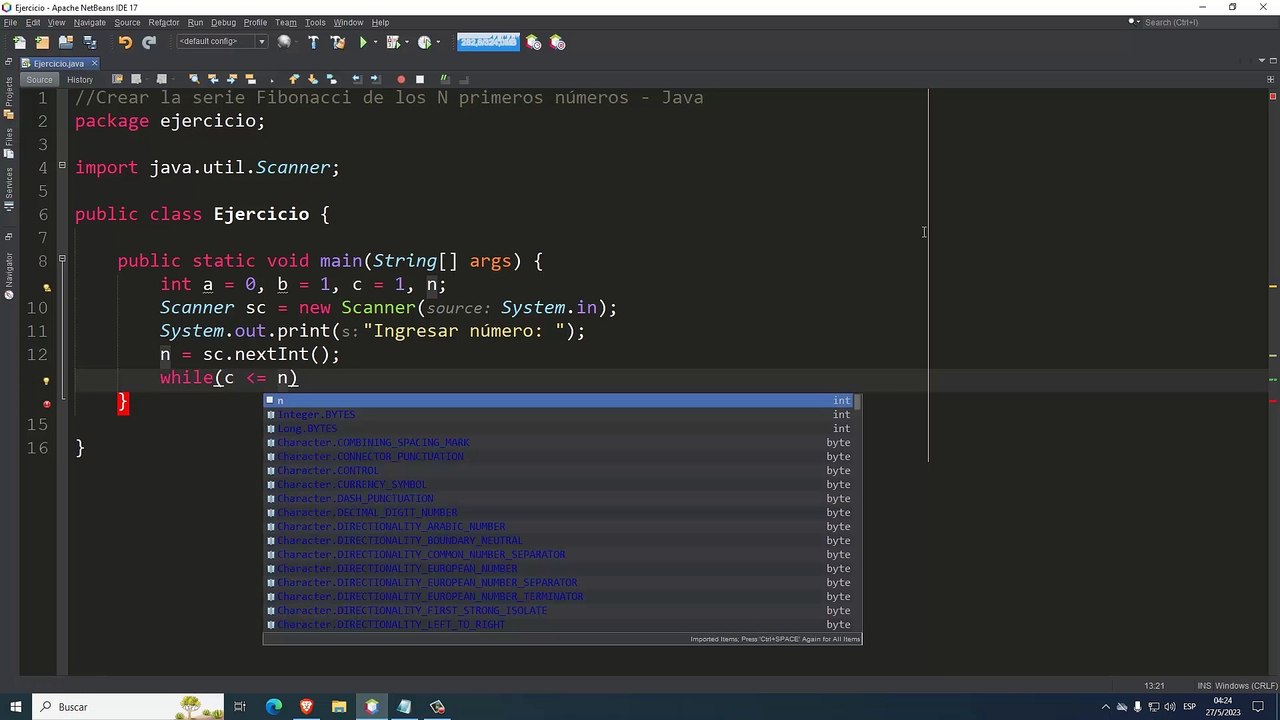Image resolution: width=1280 pixels, height=720 pixels.
Task: Open the Navigator side panel
Action: click(x=9, y=274)
